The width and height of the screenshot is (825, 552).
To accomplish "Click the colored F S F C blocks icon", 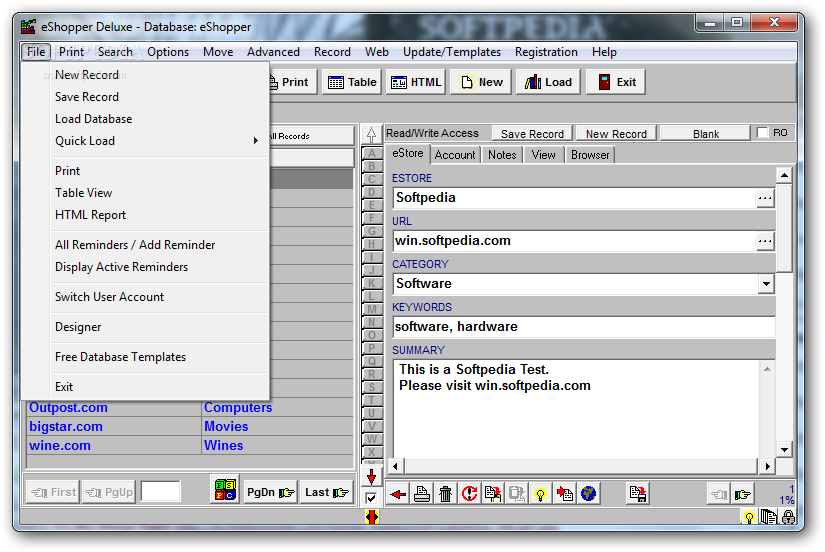I will click(225, 489).
